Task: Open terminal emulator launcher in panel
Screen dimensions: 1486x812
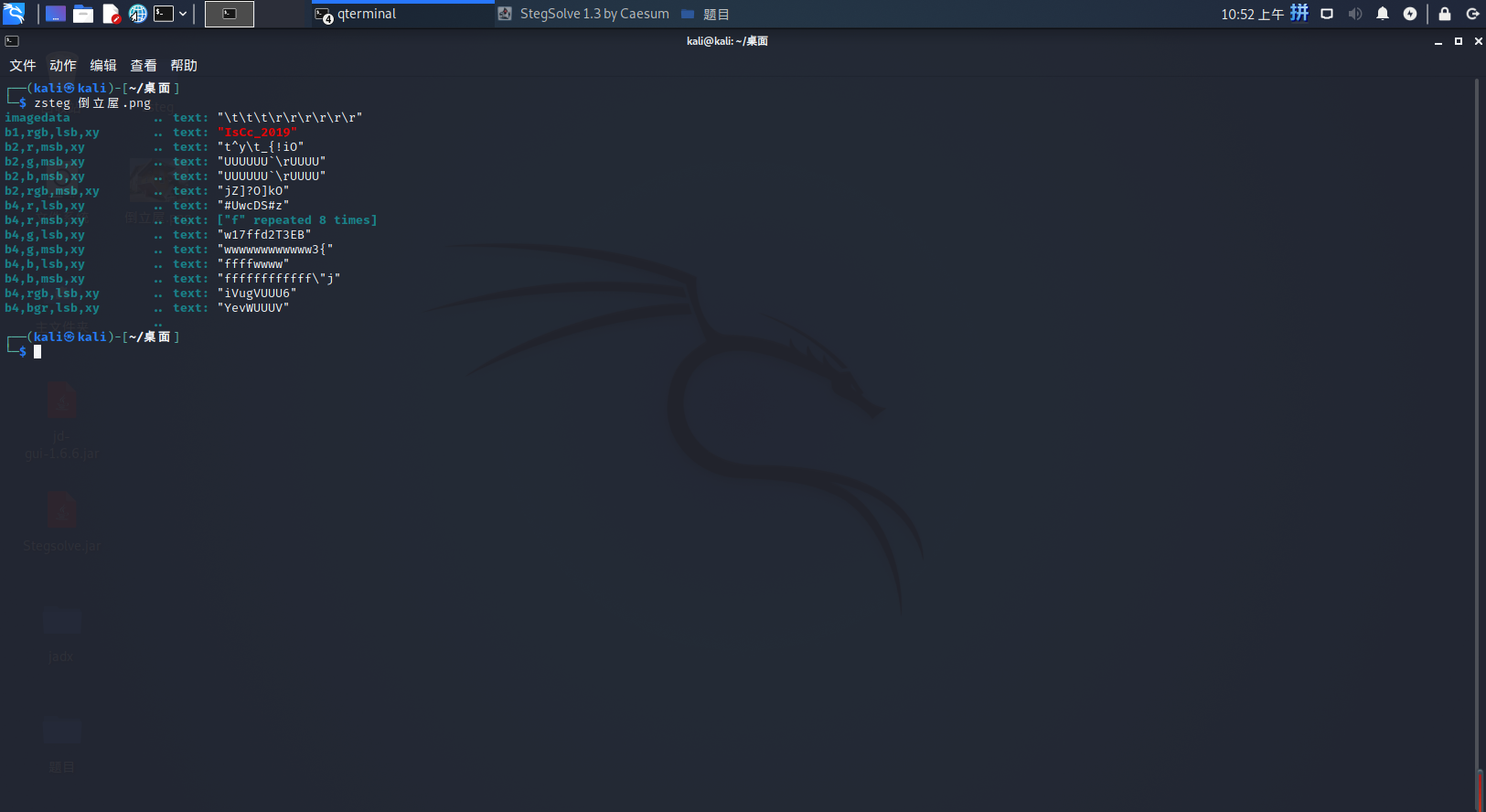Action: point(164,14)
